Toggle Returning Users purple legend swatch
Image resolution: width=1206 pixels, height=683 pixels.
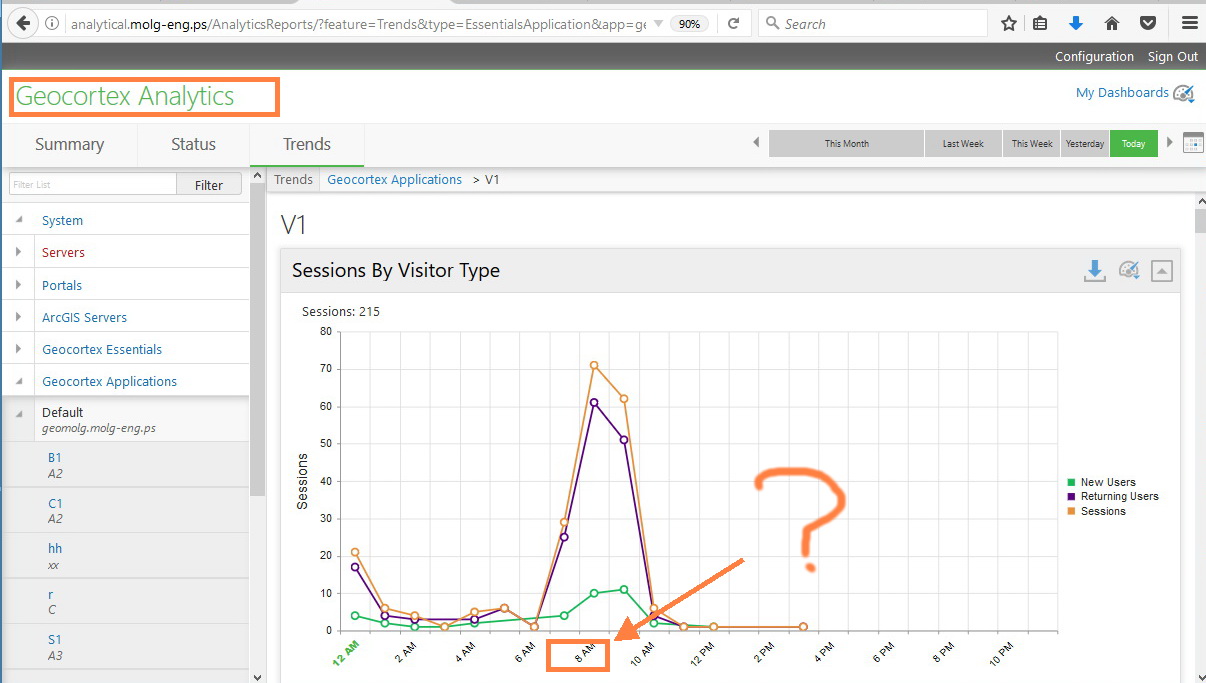[1071, 496]
